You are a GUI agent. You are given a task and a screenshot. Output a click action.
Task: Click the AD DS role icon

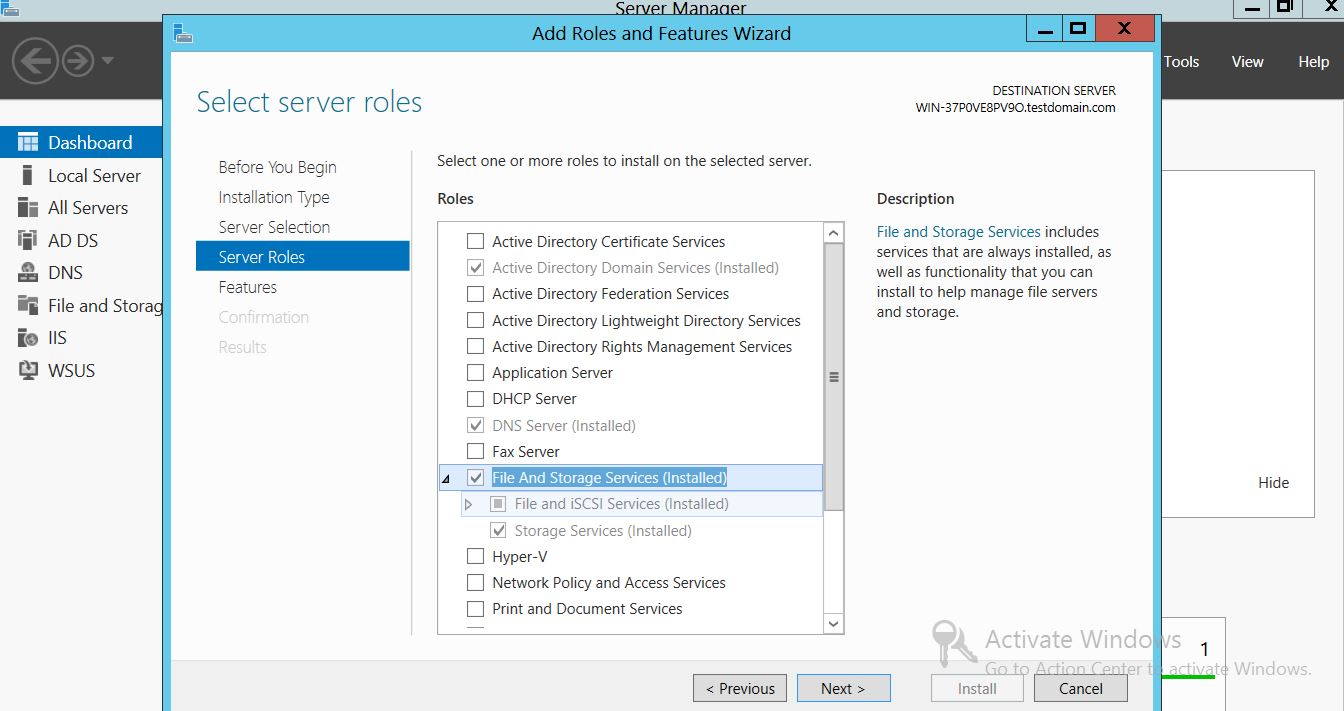28,241
